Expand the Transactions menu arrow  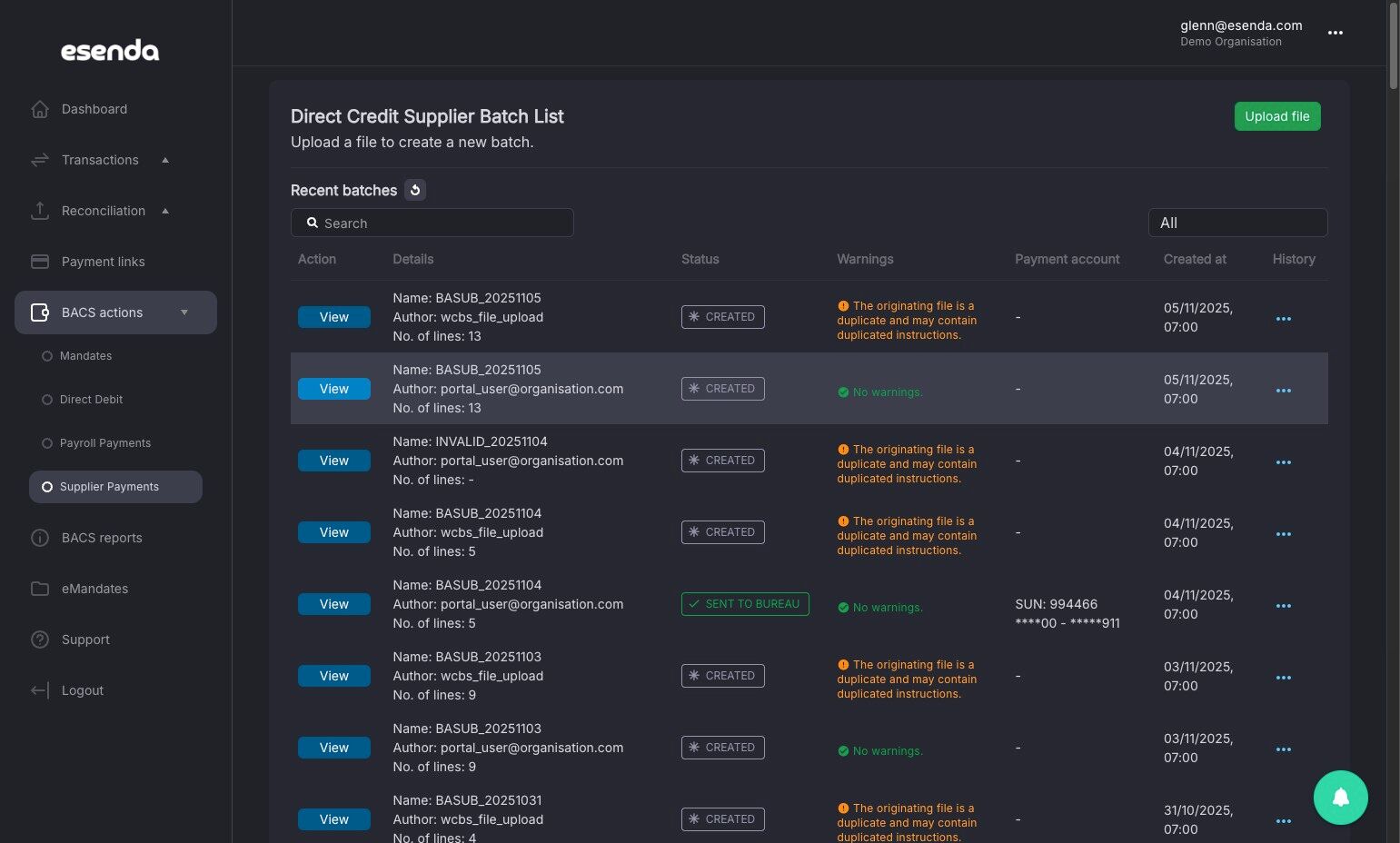[165, 160]
